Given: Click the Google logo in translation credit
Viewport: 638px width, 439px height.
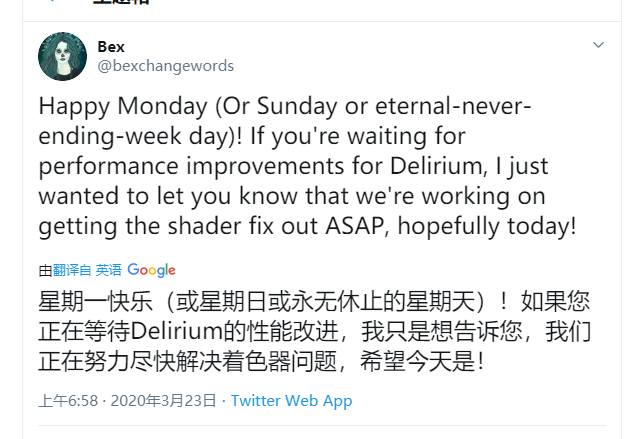Looking at the screenshot, I should point(151,270).
